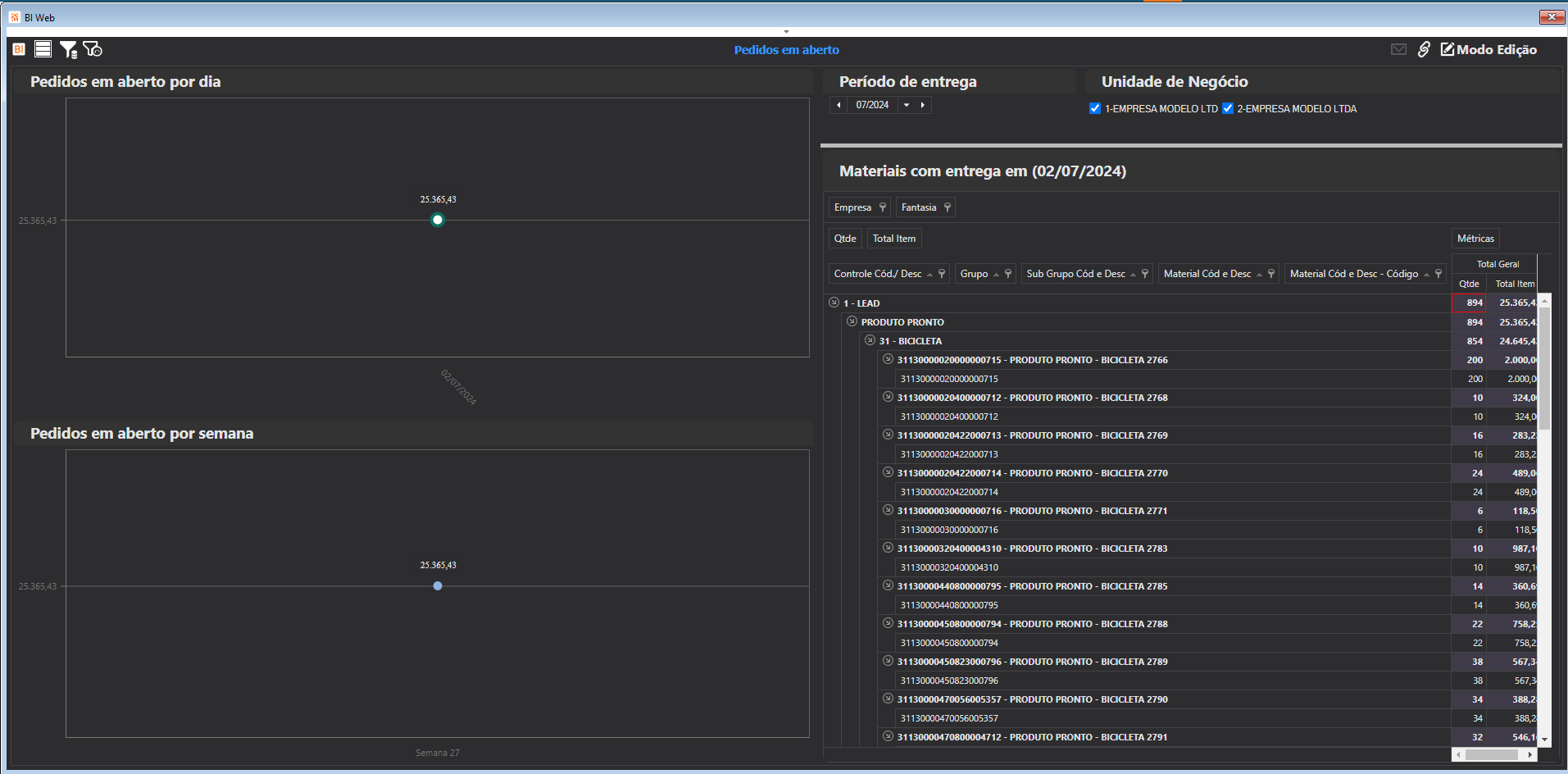This screenshot has width=1568, height=774.
Task: Collapse the BICICLETA 2790 material row
Action: tap(888, 699)
